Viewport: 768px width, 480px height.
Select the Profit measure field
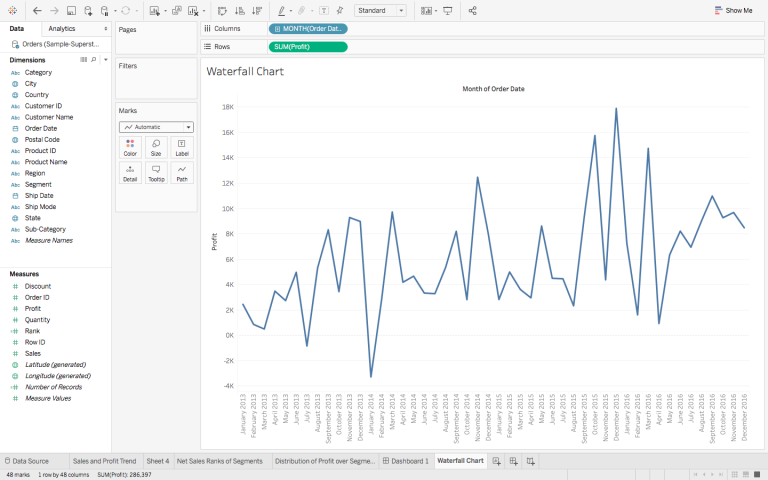[x=33, y=308]
